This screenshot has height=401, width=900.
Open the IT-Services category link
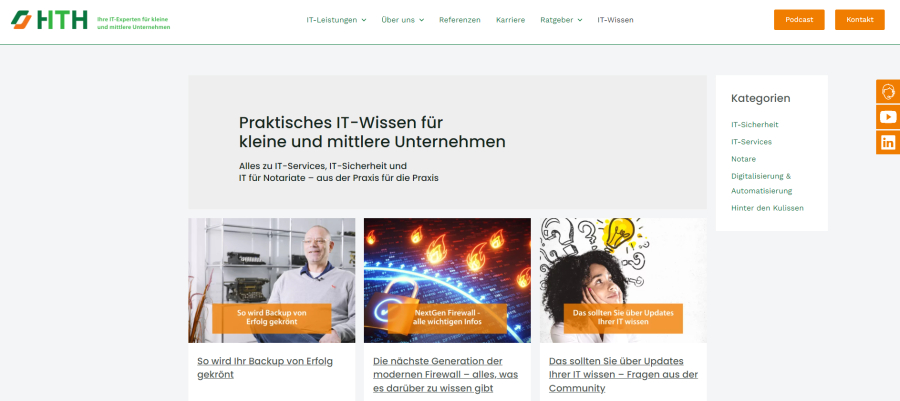(x=751, y=142)
